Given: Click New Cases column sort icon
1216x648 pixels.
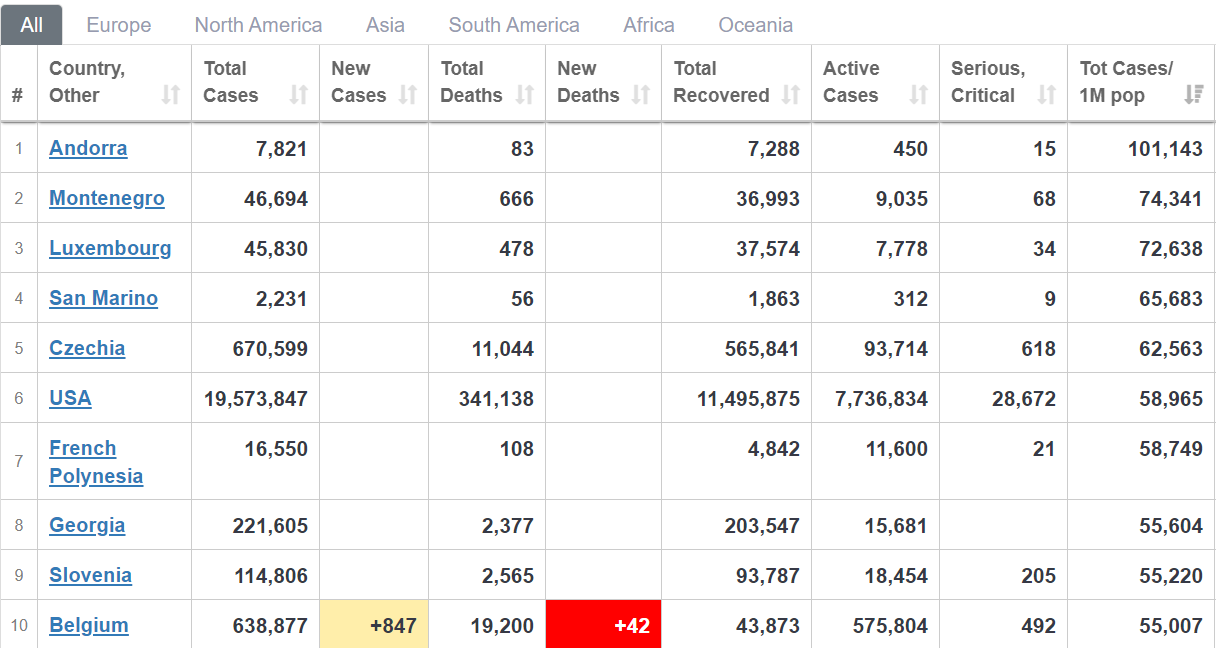Looking at the screenshot, I should pyautogui.click(x=408, y=95).
